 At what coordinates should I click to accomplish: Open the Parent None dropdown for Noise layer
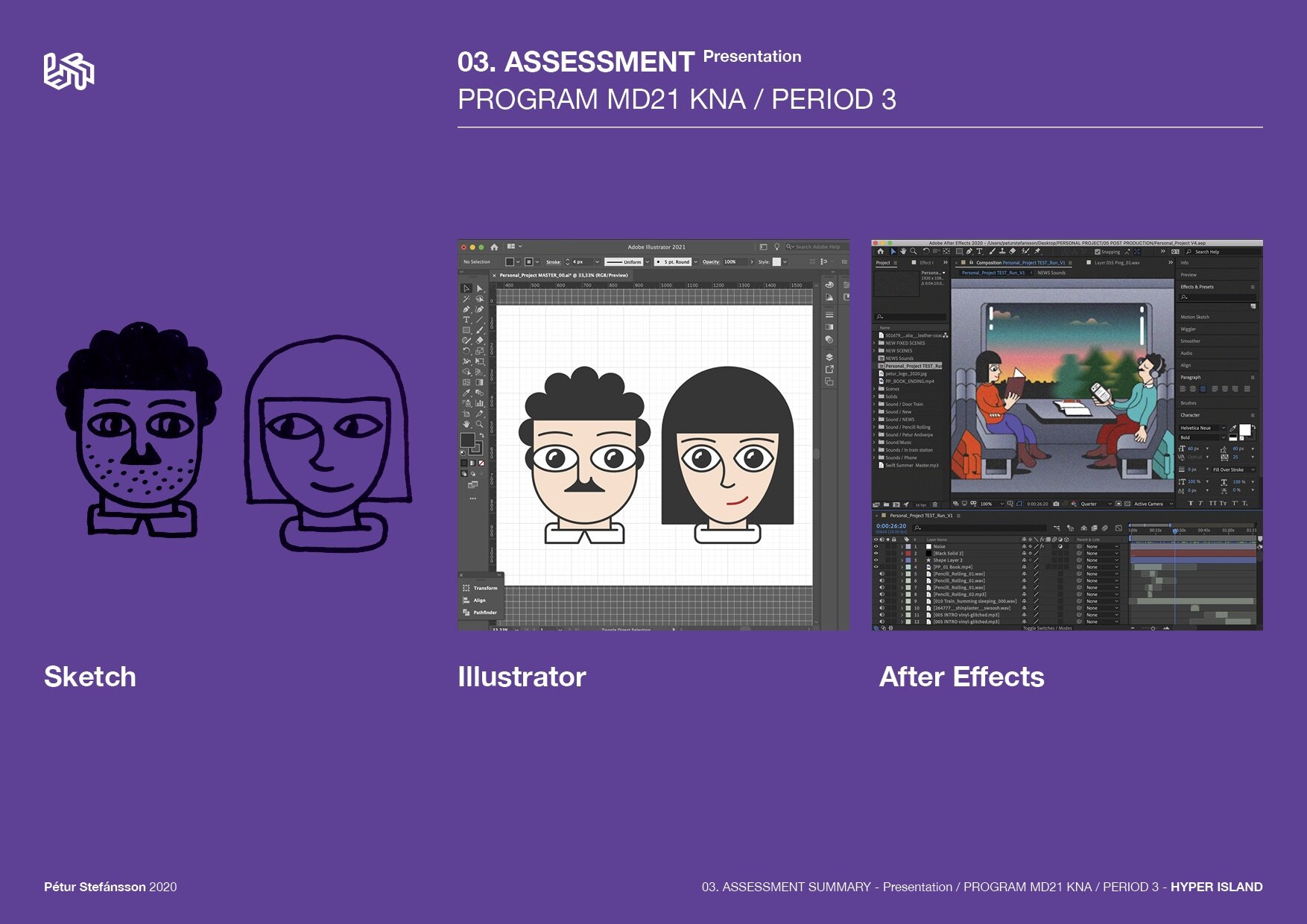click(x=1102, y=546)
